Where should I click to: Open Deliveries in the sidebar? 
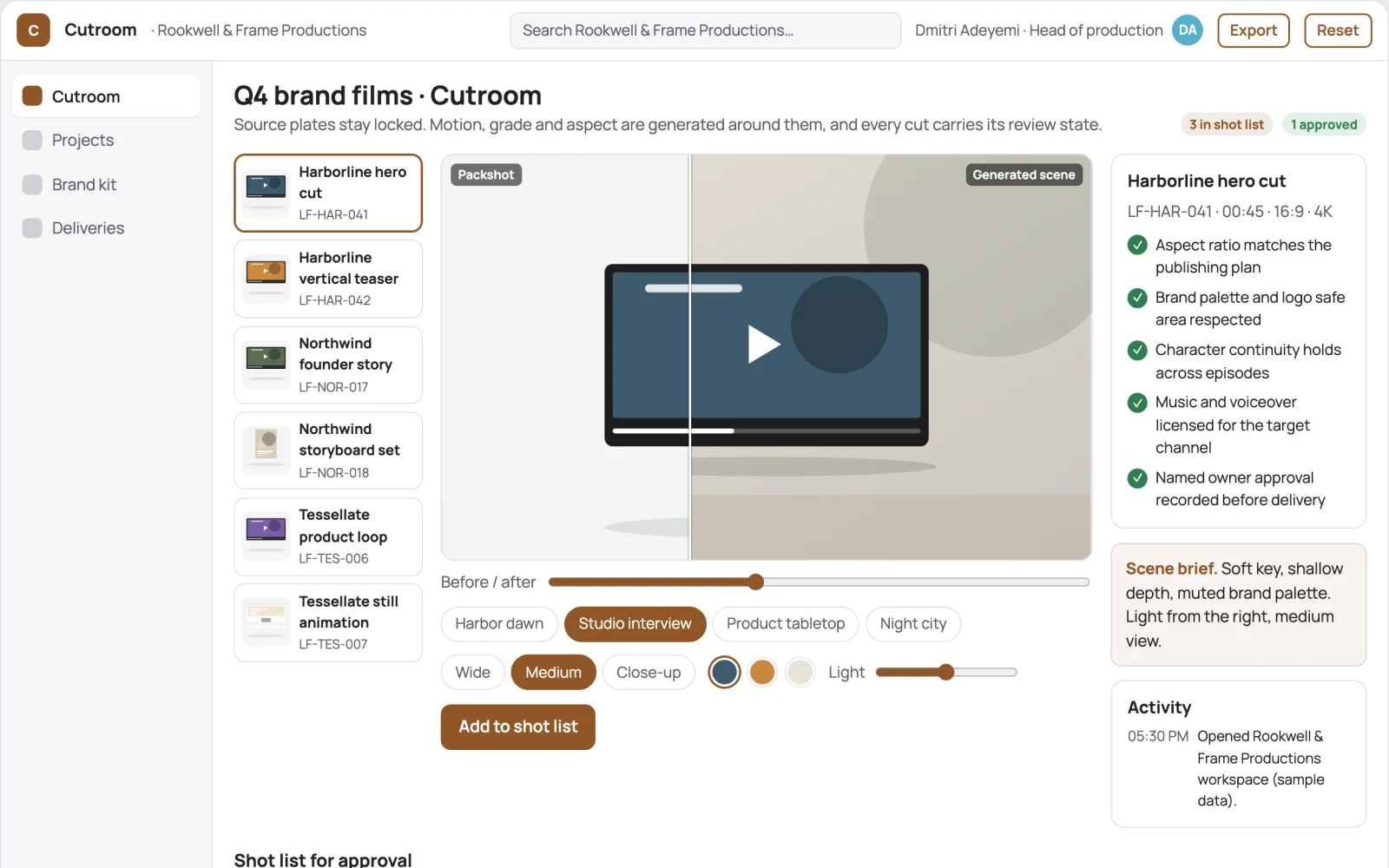pyautogui.click(x=106, y=227)
